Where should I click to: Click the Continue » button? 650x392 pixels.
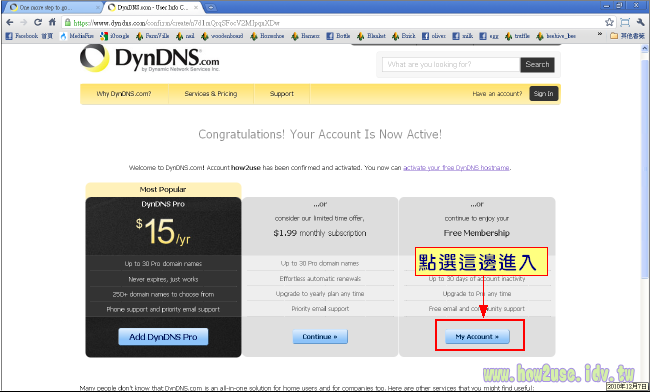coord(320,337)
